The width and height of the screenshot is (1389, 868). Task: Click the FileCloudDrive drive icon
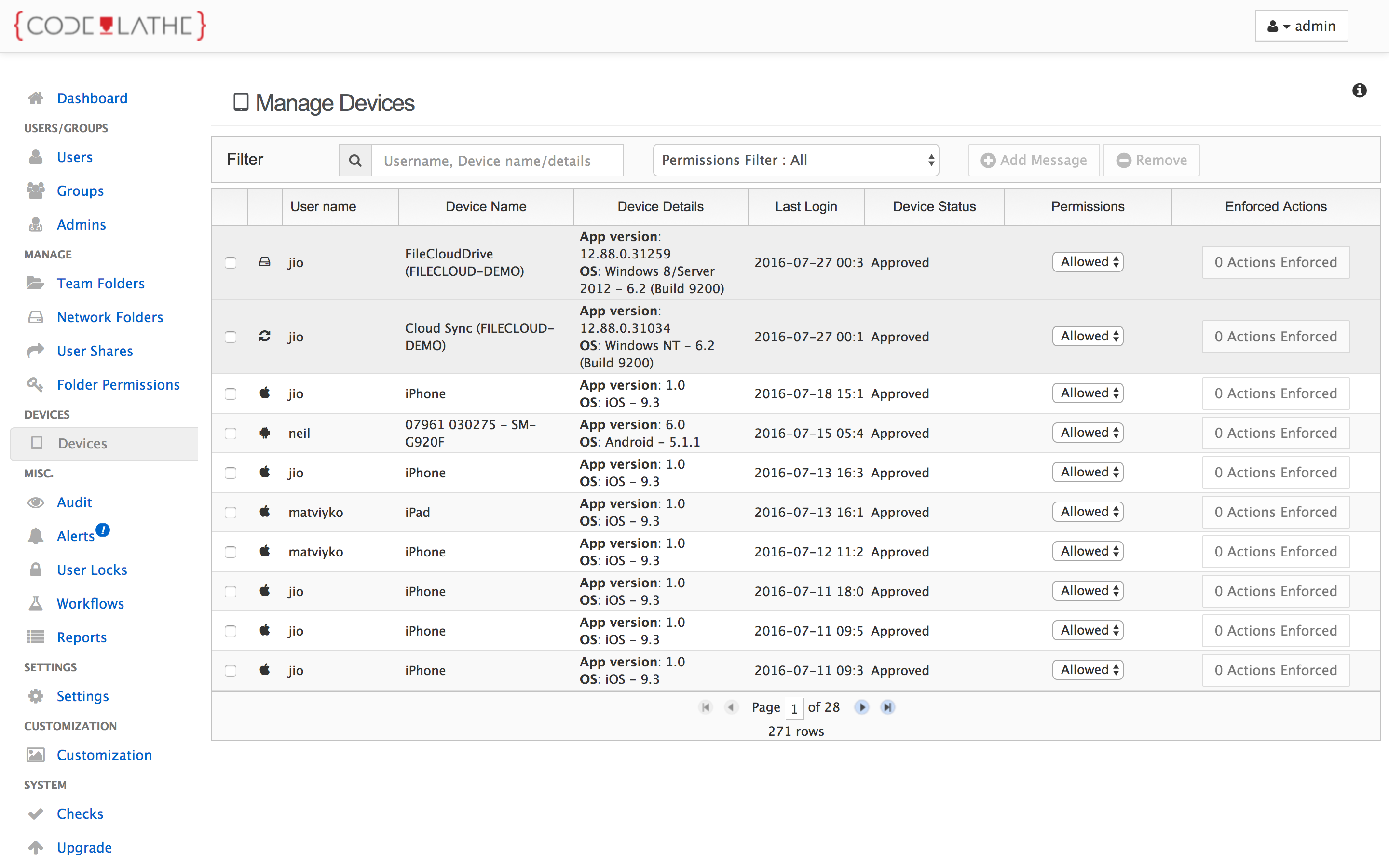pos(265,262)
